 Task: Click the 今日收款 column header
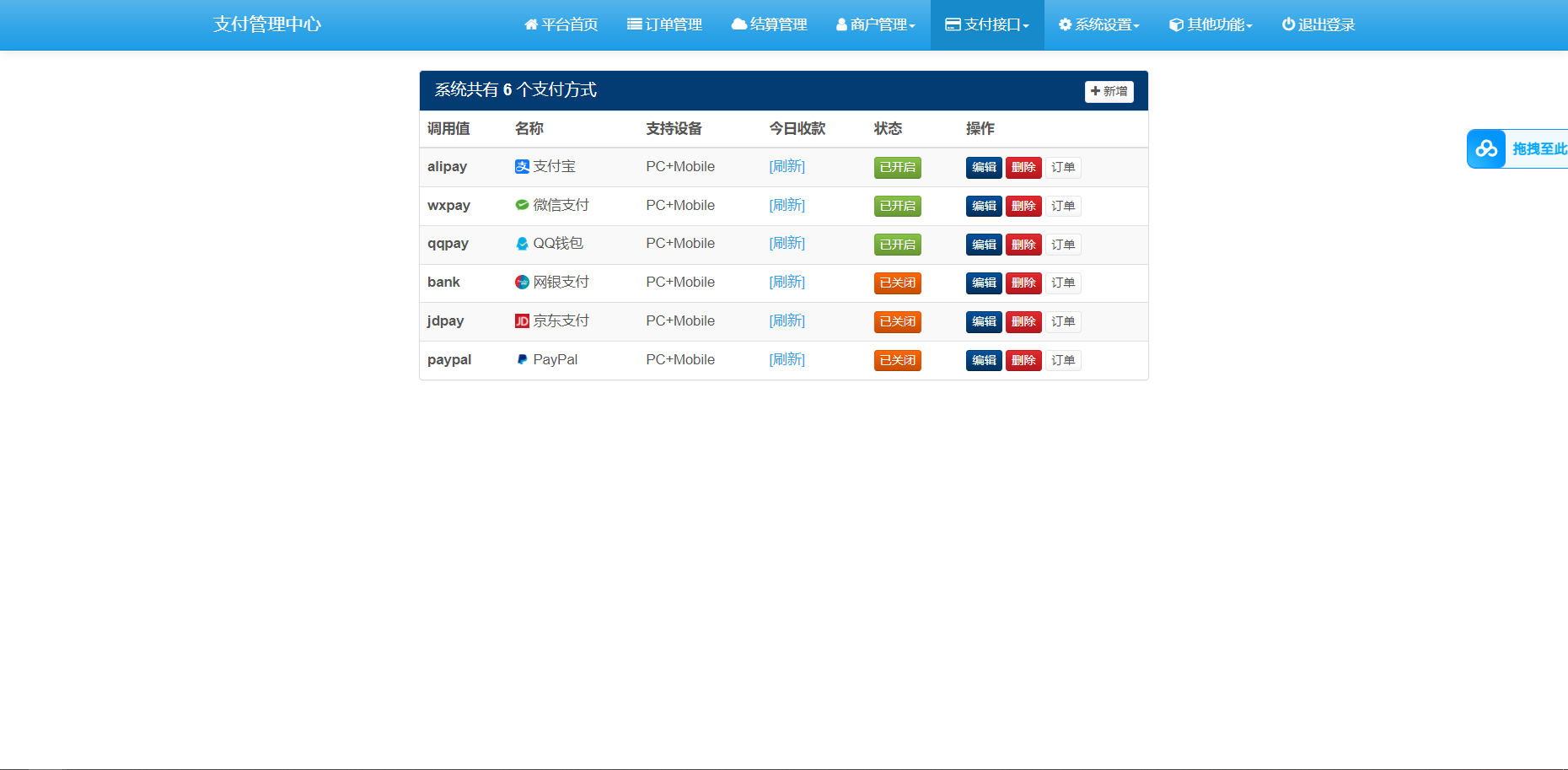point(797,128)
